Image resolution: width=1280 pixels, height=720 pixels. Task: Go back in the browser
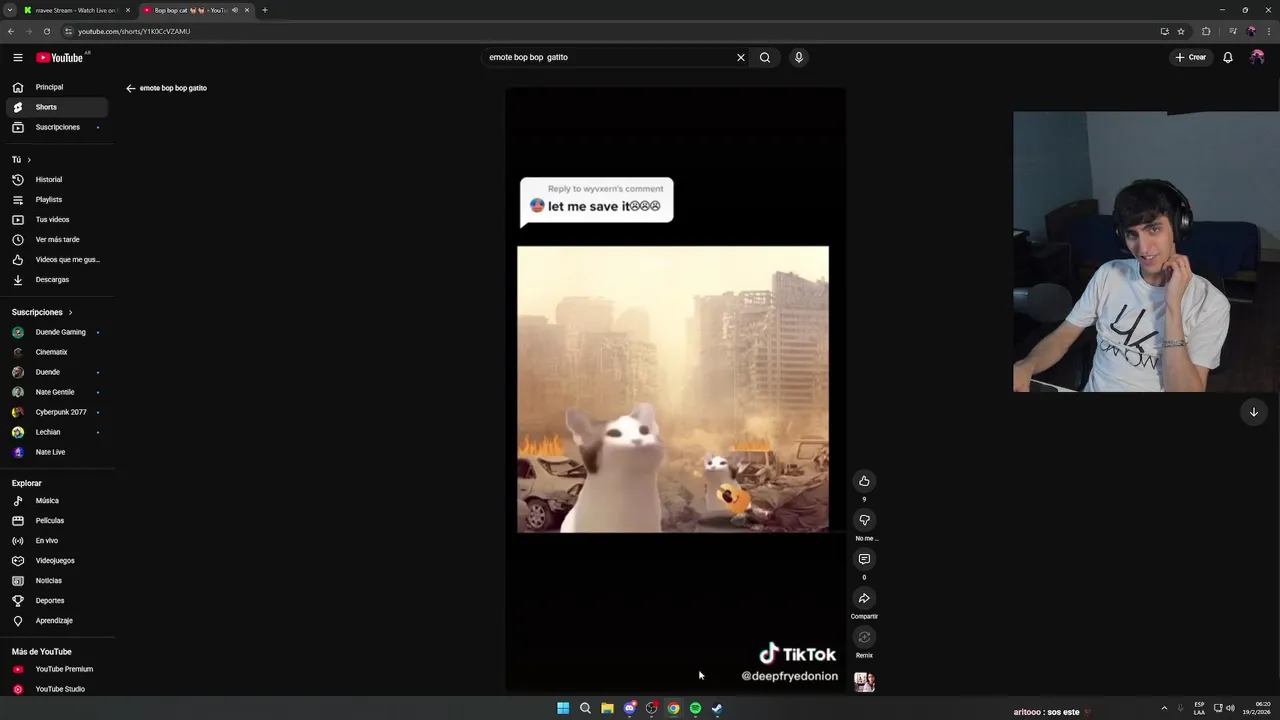click(x=11, y=31)
